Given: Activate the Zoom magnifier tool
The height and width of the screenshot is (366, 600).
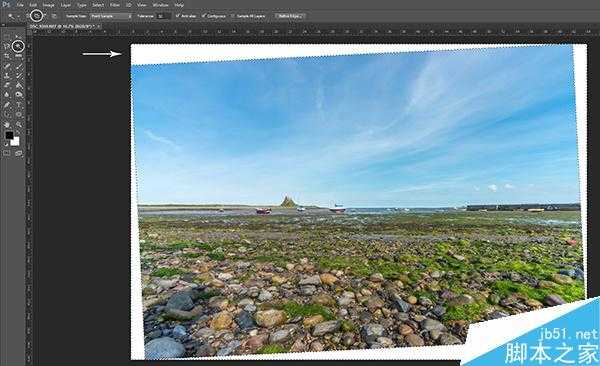Looking at the screenshot, I should (18, 124).
